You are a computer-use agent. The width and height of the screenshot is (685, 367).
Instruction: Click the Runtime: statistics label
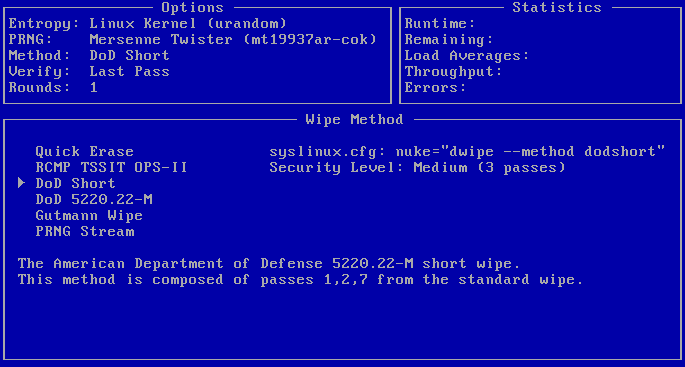[440, 23]
